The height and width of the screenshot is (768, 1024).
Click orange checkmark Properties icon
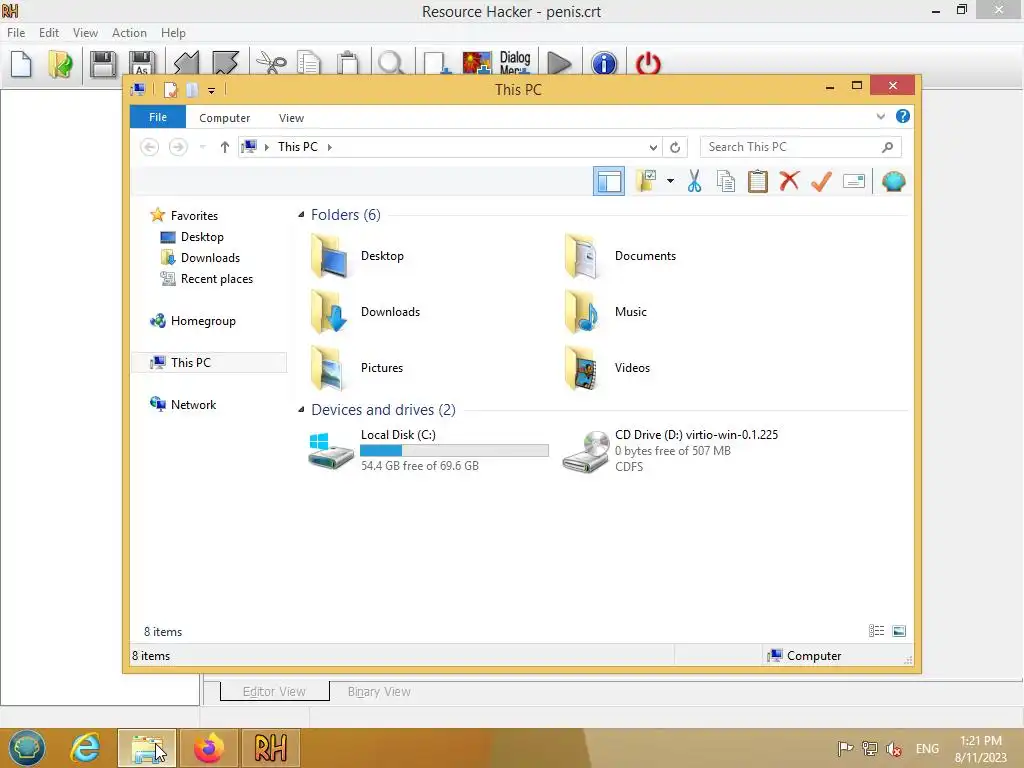[821, 181]
